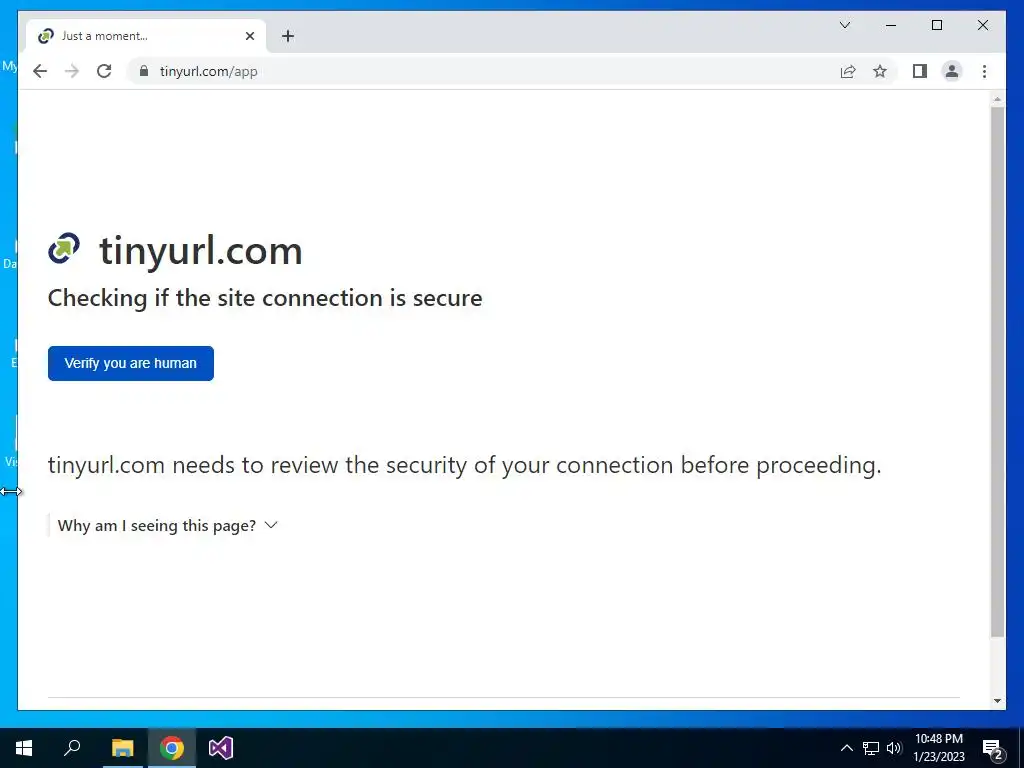Screen dimensions: 1024x768
Task: Open the tab search dropdown chevron
Action: [844, 25]
